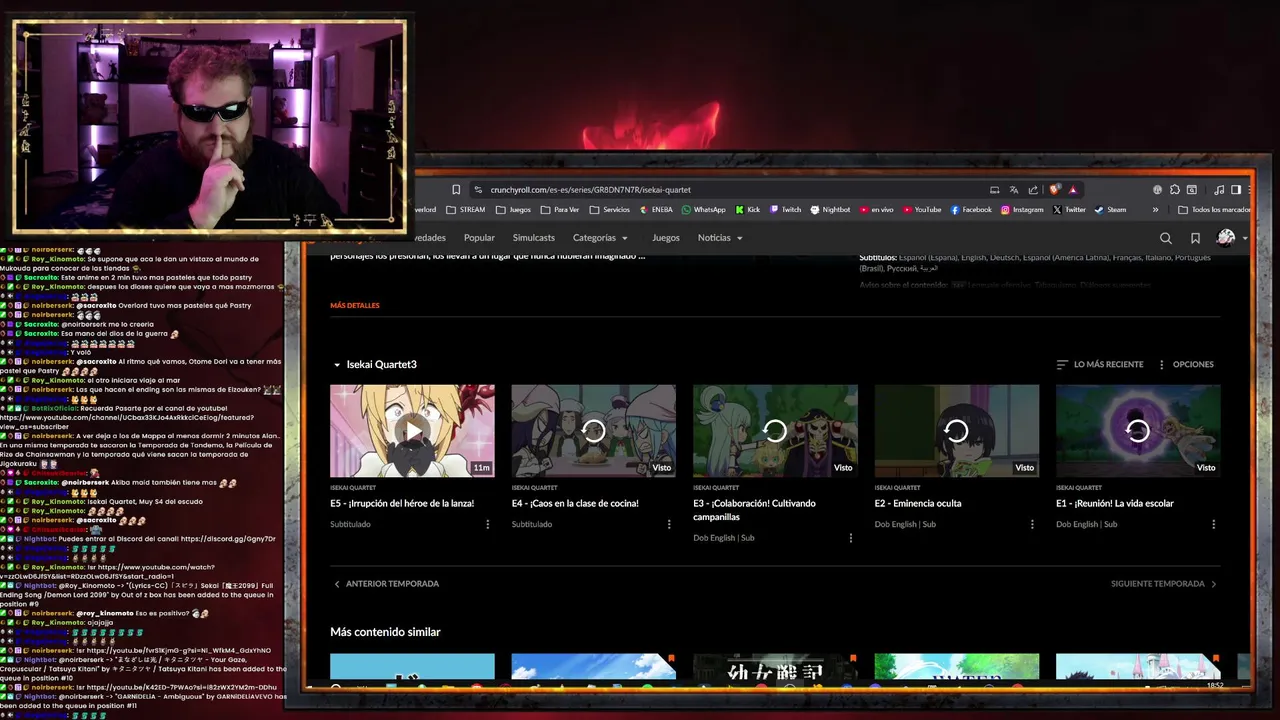Open the three-dot menu for episode E1

tap(1214, 524)
